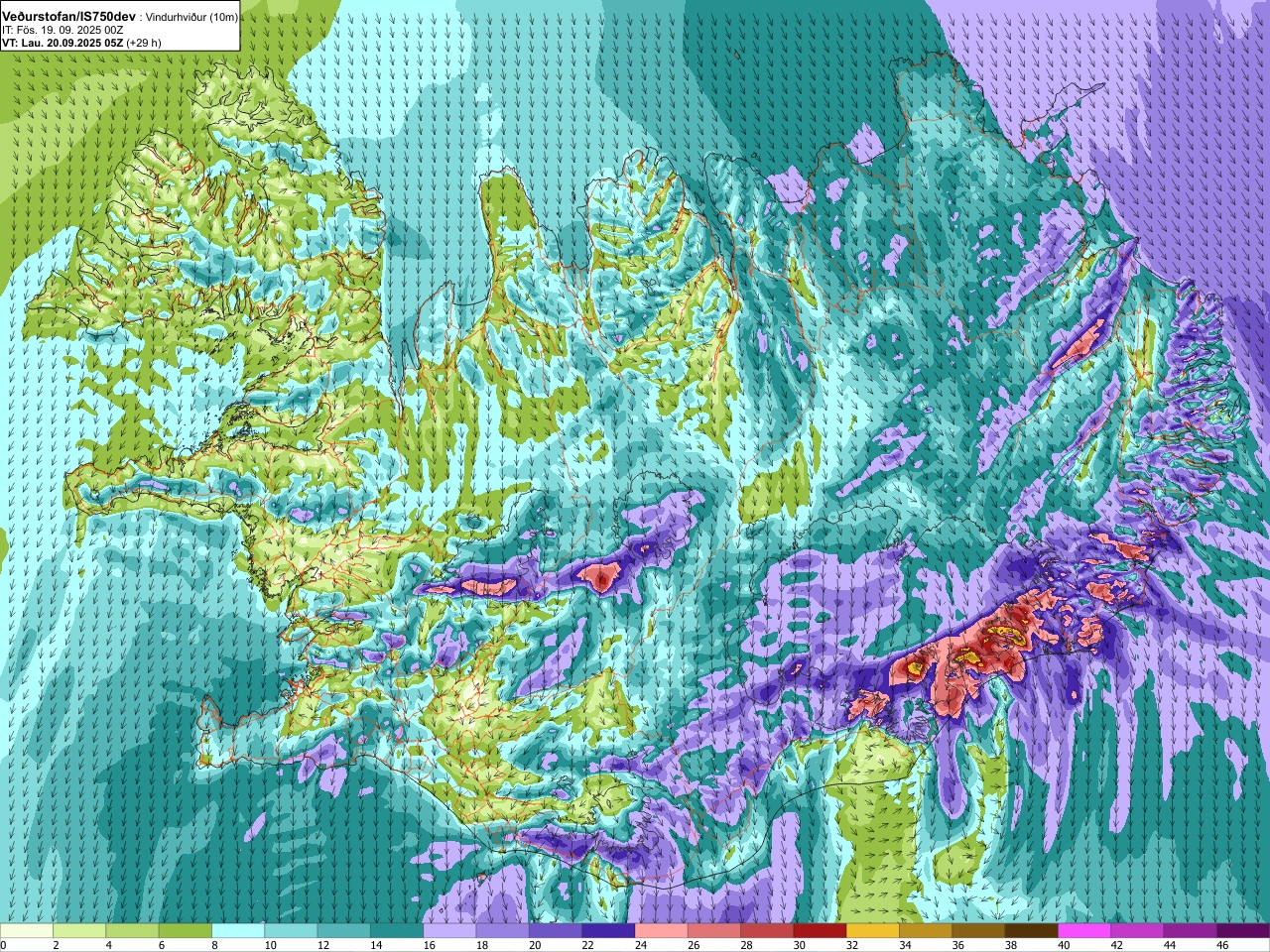Image resolution: width=1270 pixels, height=952 pixels.
Task: Click the legend scale number 32
Action: (853, 946)
